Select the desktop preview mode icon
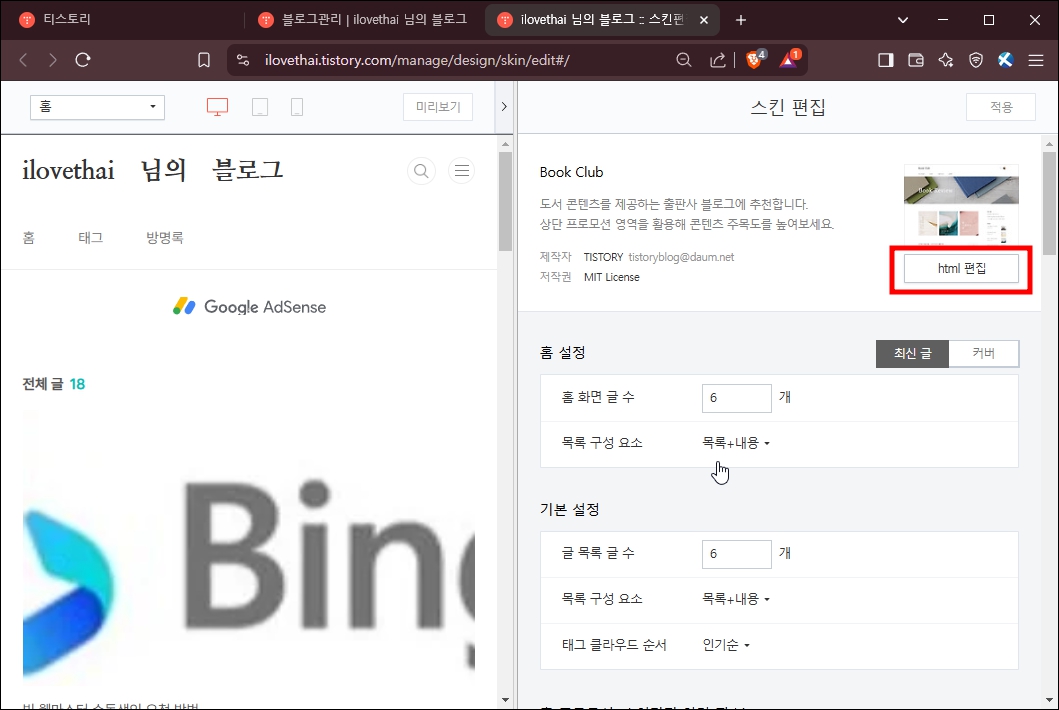The width and height of the screenshot is (1059, 710). (x=216, y=106)
